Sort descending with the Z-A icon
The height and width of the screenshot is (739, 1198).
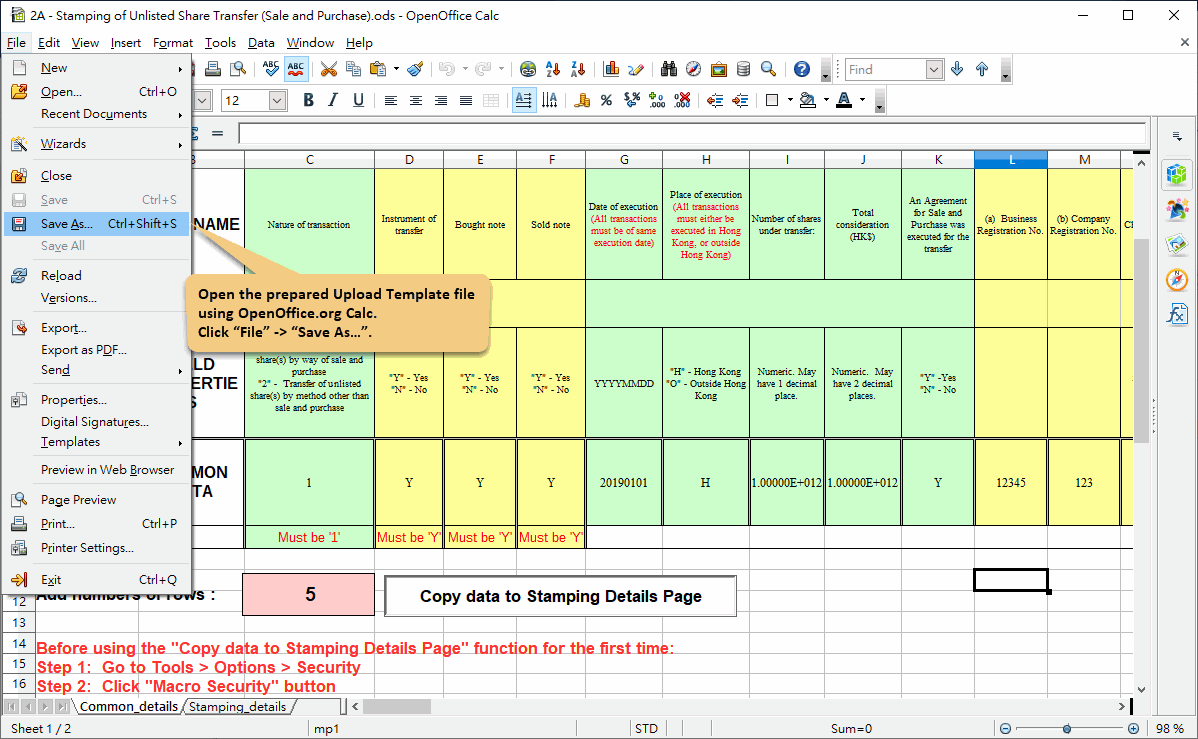point(578,70)
